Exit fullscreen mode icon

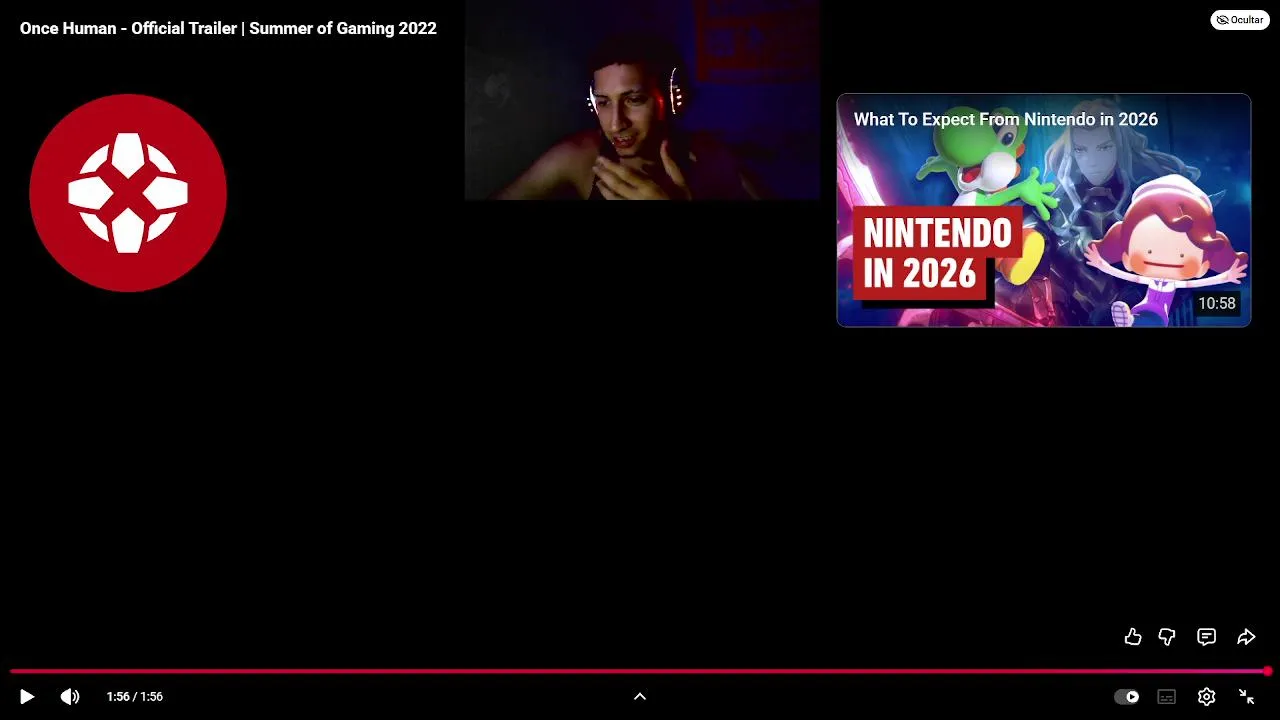1247,696
